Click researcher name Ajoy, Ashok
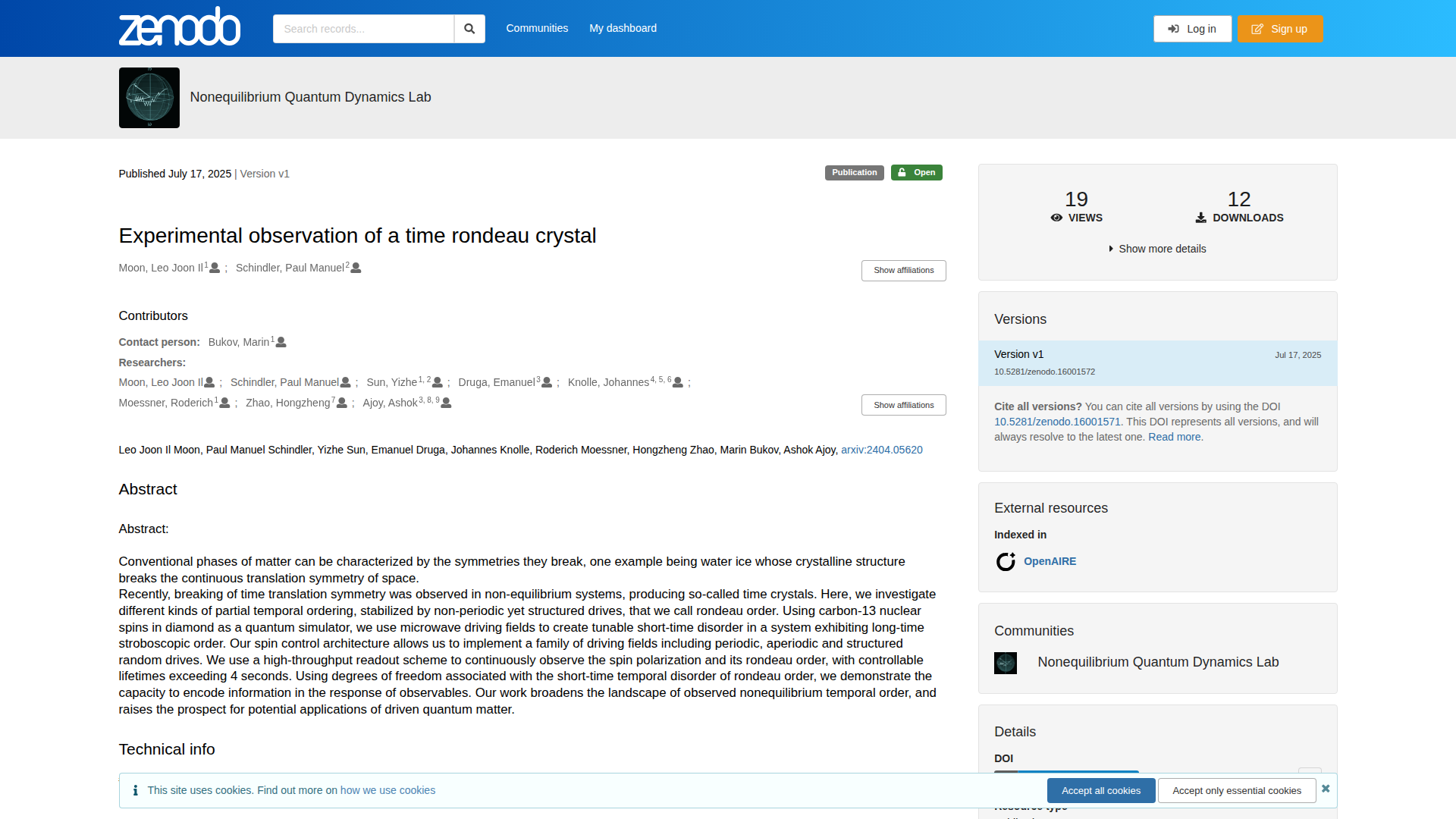1456x819 pixels. pos(390,403)
